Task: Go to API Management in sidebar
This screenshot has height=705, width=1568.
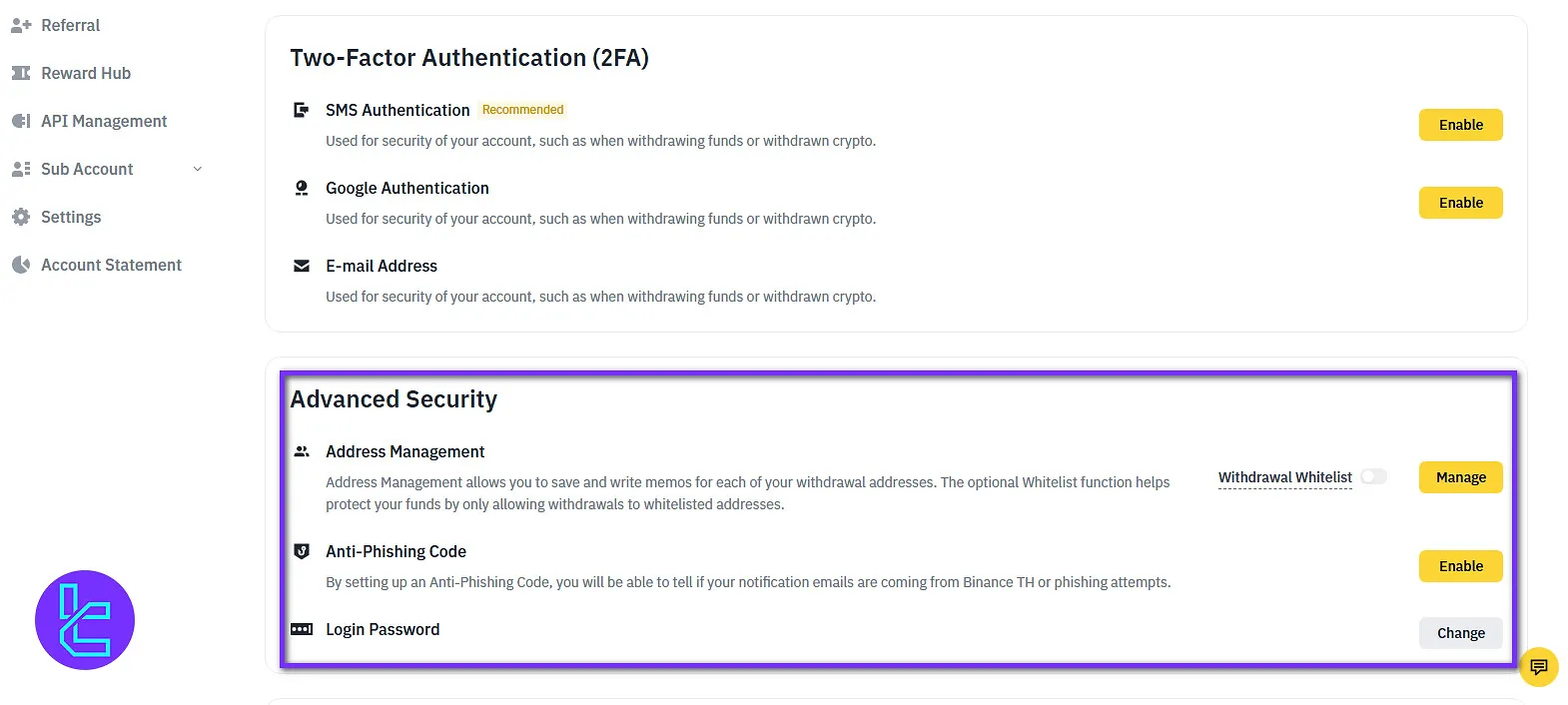Action: click(104, 122)
